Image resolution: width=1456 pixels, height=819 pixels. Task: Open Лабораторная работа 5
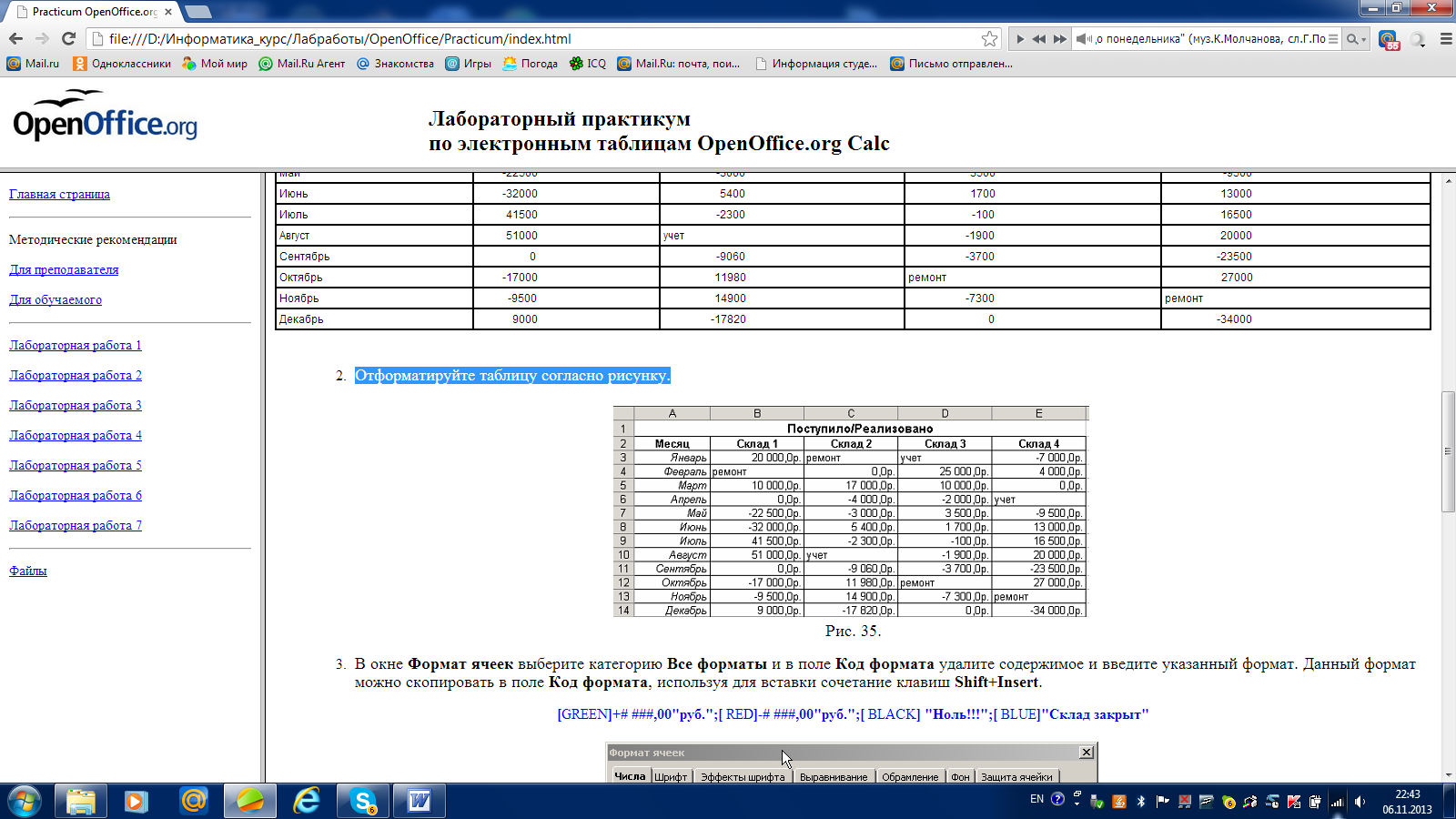[76, 465]
